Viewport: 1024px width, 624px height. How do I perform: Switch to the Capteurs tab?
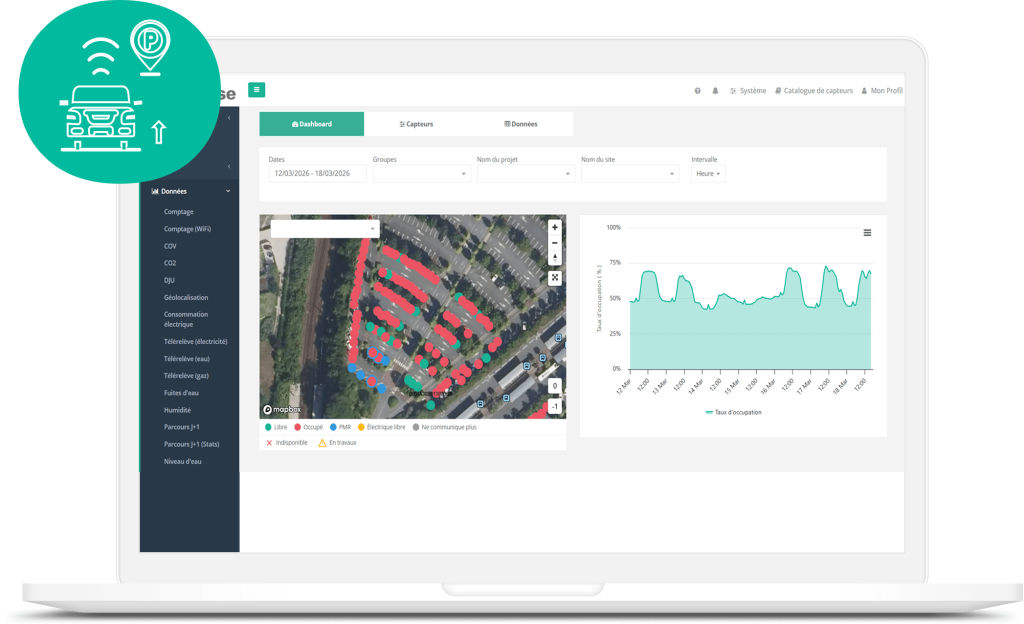416,124
